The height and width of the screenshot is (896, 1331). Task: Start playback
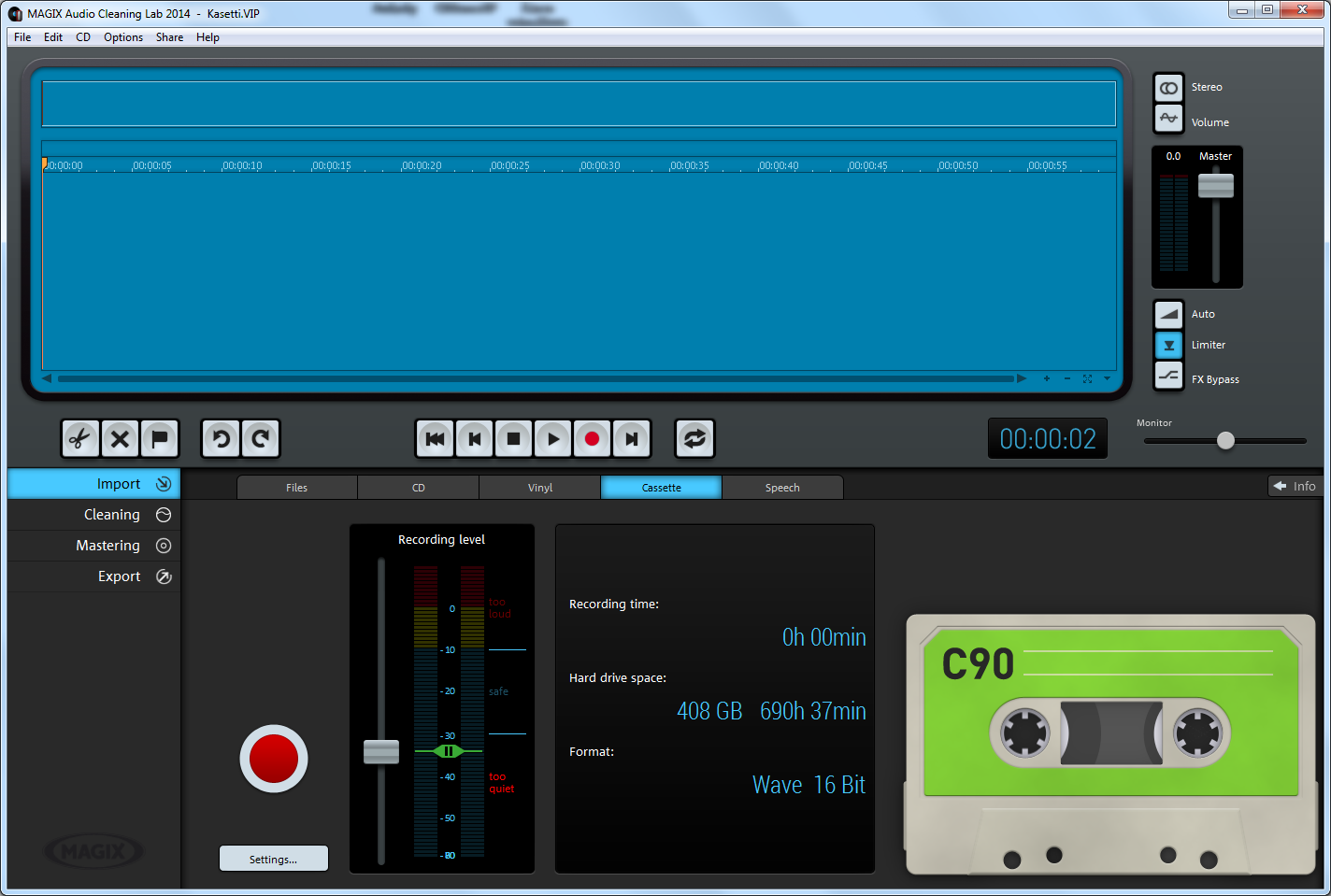pos(553,439)
